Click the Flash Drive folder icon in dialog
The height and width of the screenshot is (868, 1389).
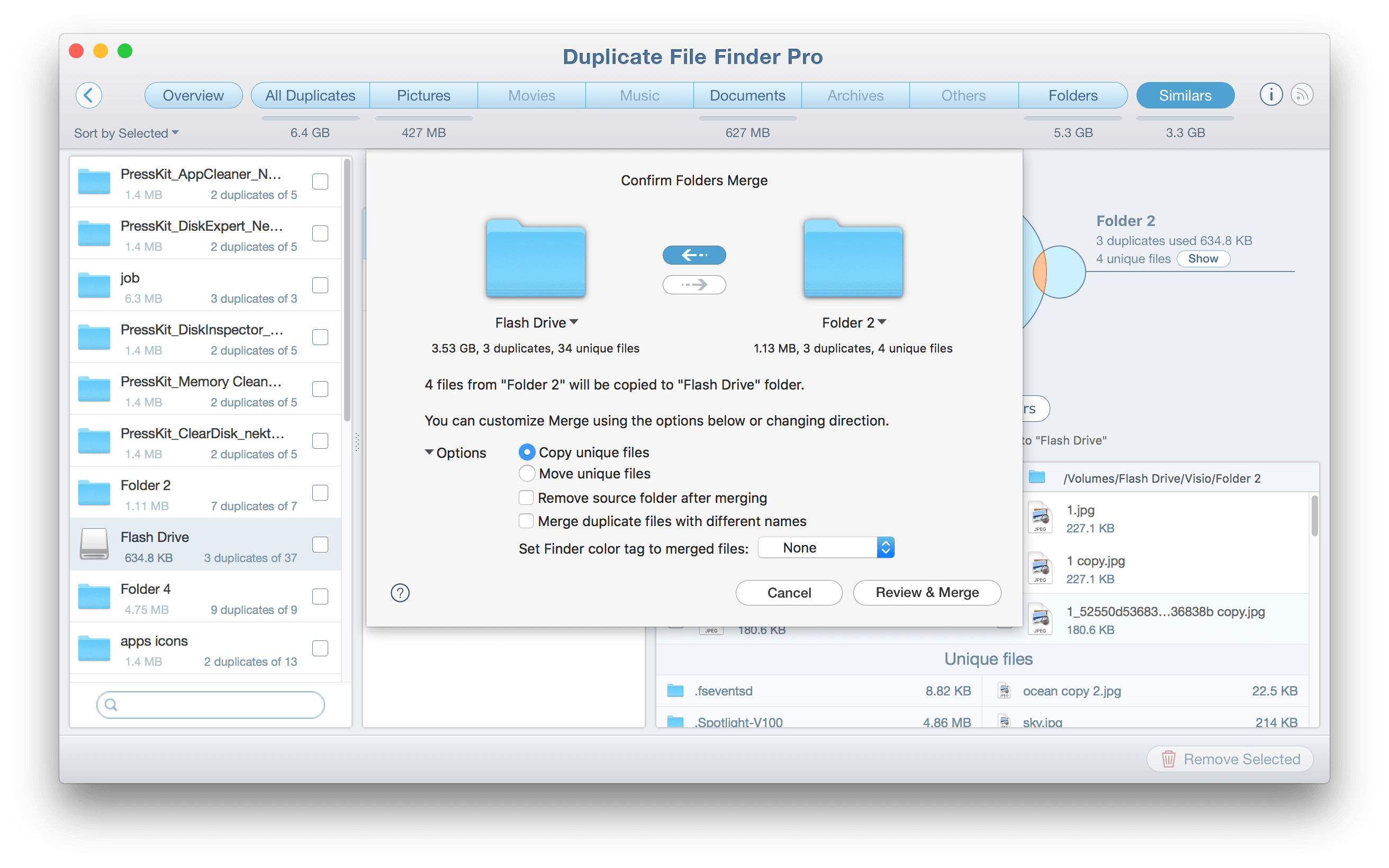pyautogui.click(x=536, y=258)
